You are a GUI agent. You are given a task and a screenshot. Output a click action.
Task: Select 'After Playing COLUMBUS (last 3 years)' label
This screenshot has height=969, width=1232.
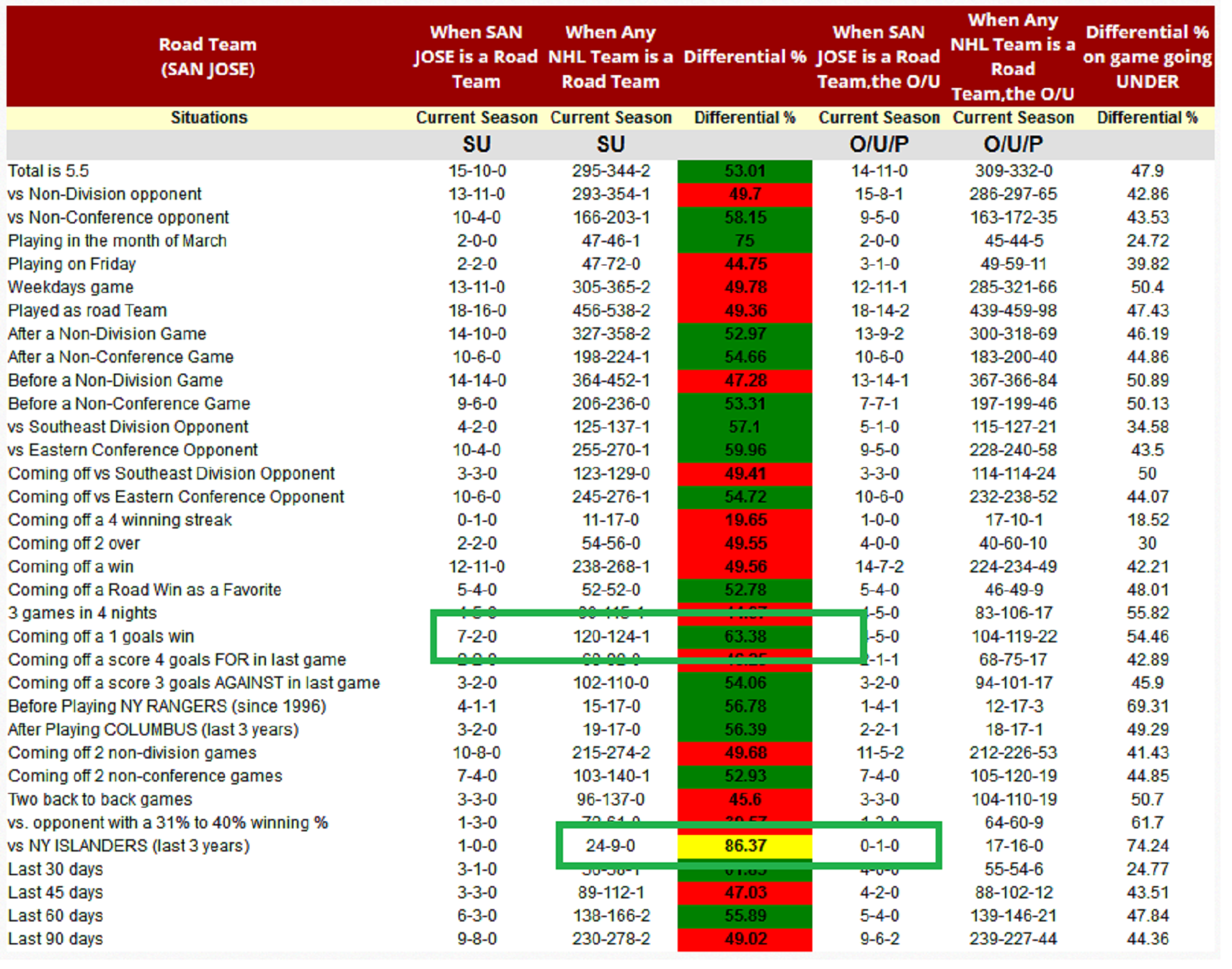(x=153, y=730)
